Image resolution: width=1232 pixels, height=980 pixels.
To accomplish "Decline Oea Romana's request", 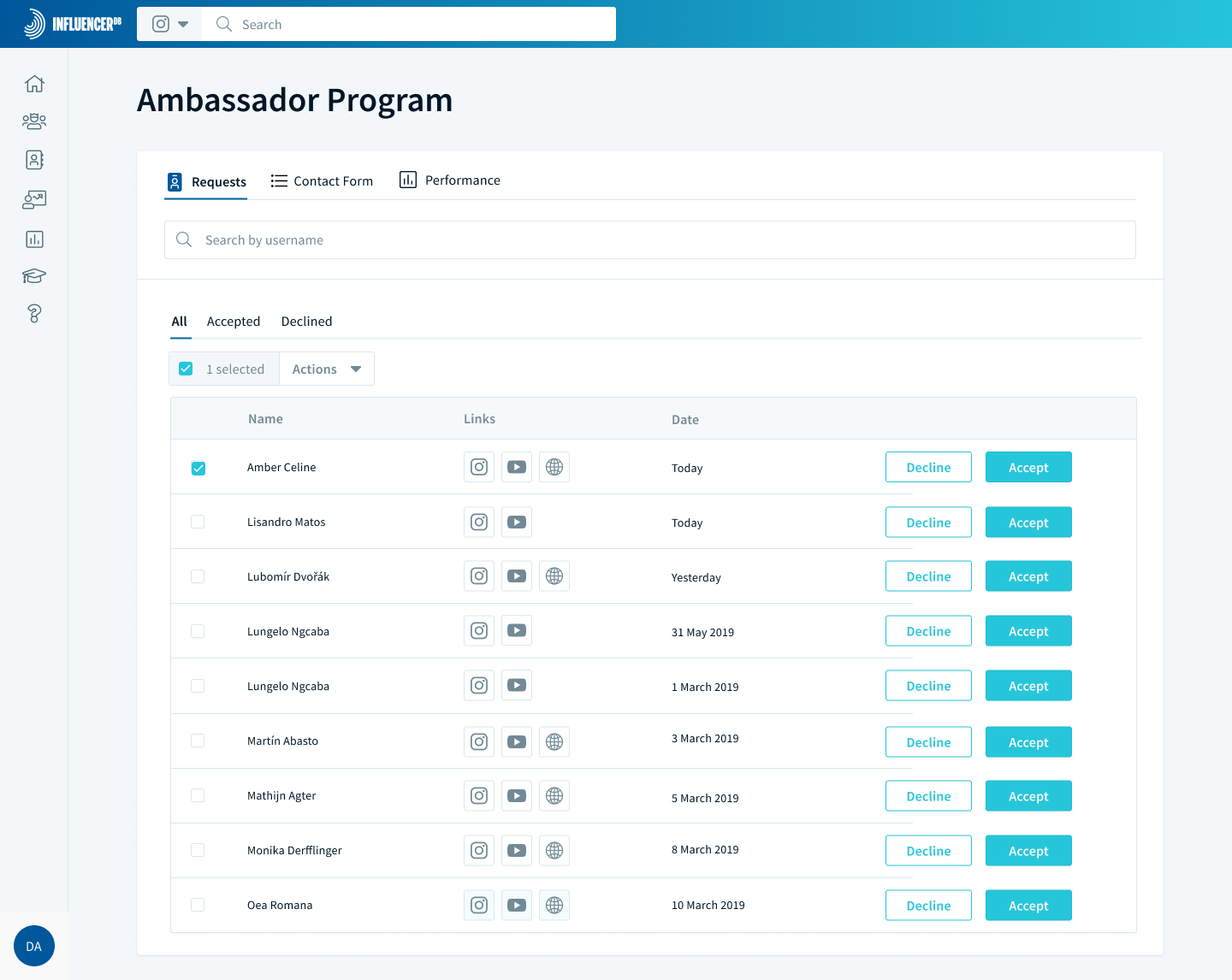I will (928, 906).
